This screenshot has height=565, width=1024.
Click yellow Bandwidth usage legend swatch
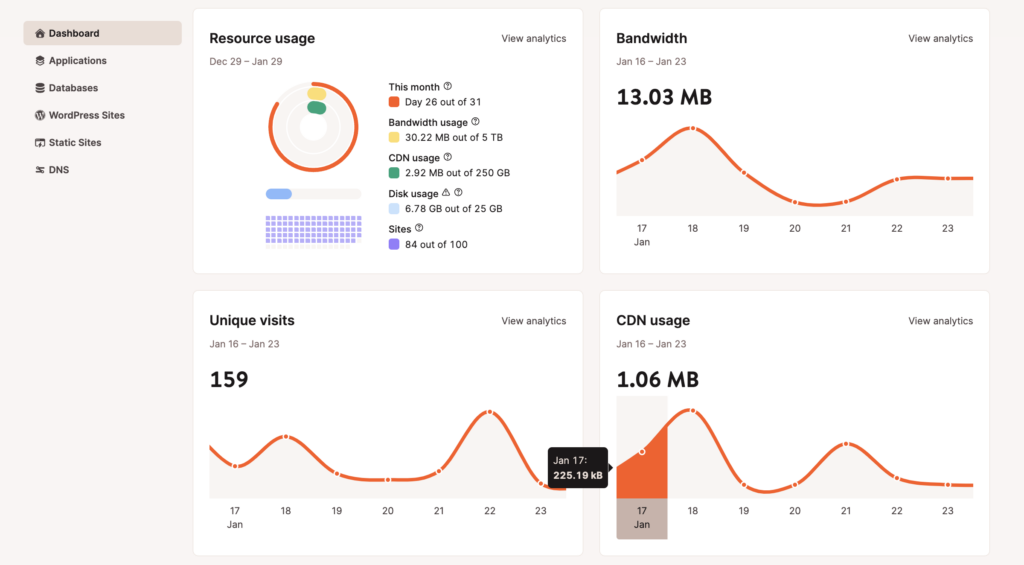[x=394, y=137]
